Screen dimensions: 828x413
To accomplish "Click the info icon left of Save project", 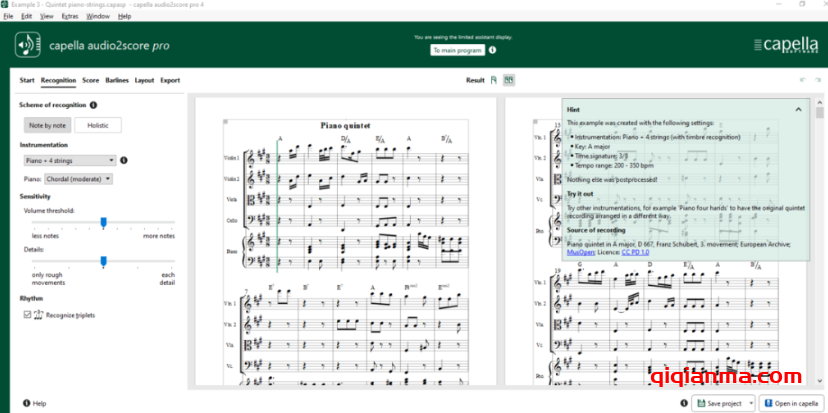I will pos(684,403).
